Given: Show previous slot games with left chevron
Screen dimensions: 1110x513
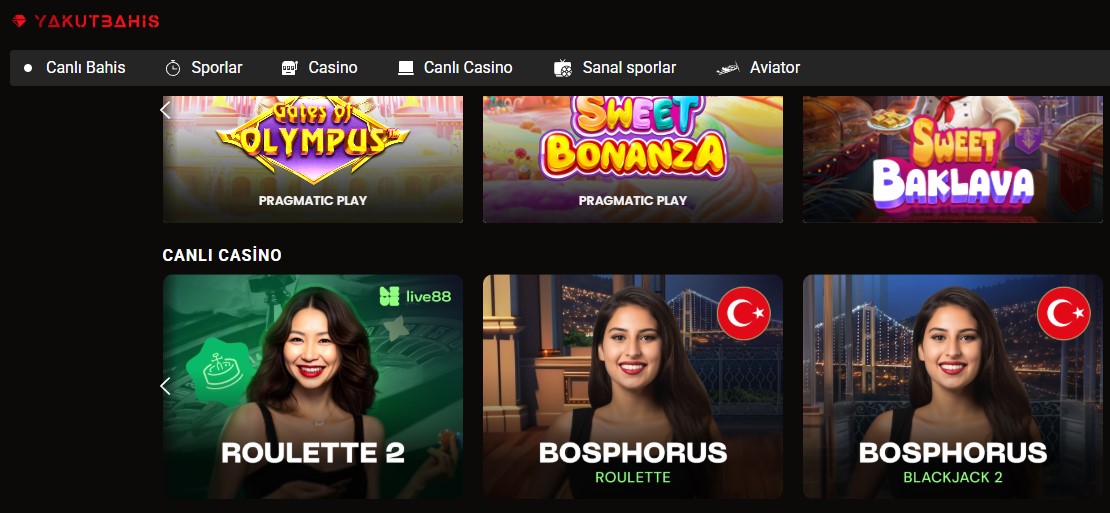Looking at the screenshot, I should tap(166, 110).
